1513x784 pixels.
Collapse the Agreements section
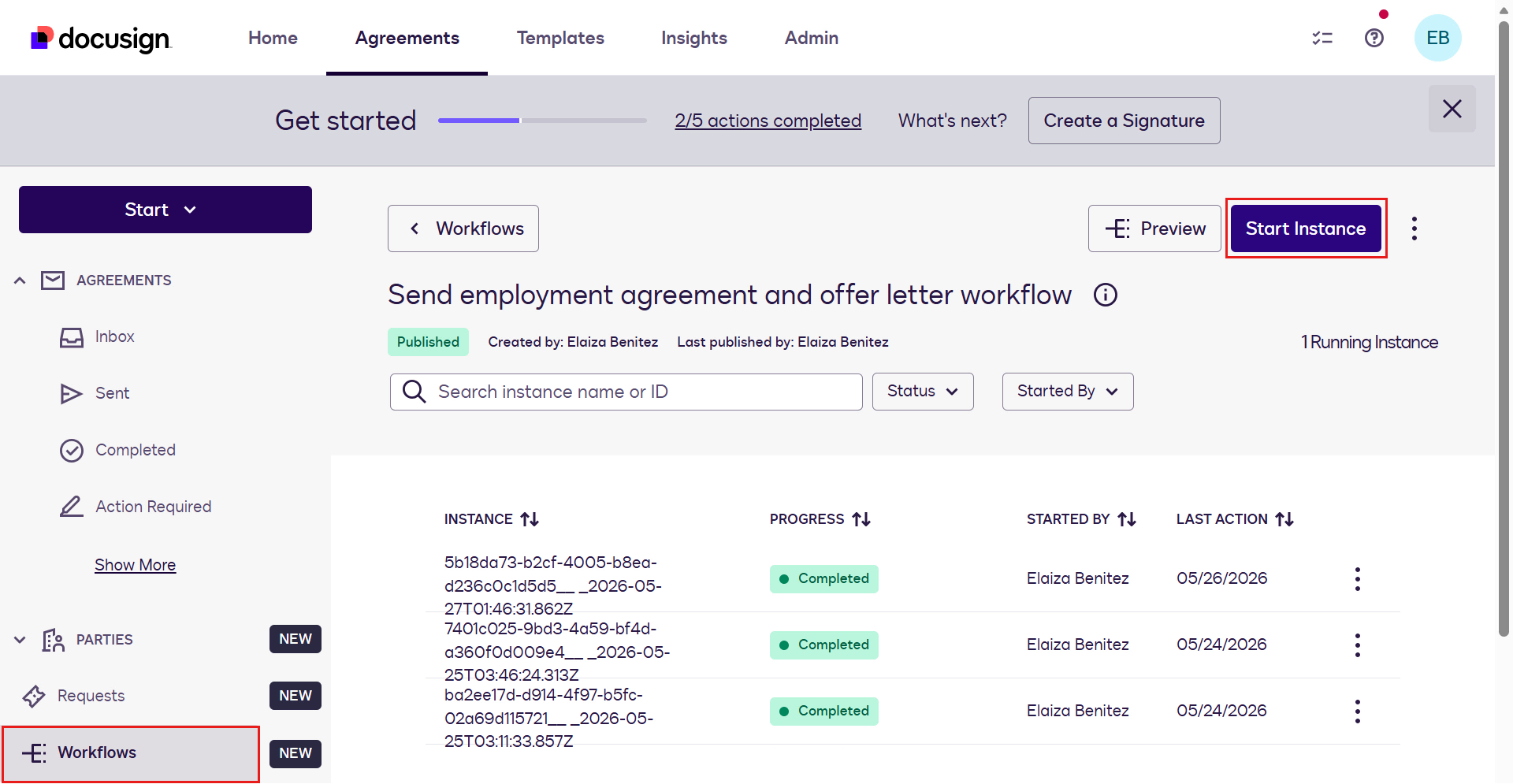(x=20, y=281)
